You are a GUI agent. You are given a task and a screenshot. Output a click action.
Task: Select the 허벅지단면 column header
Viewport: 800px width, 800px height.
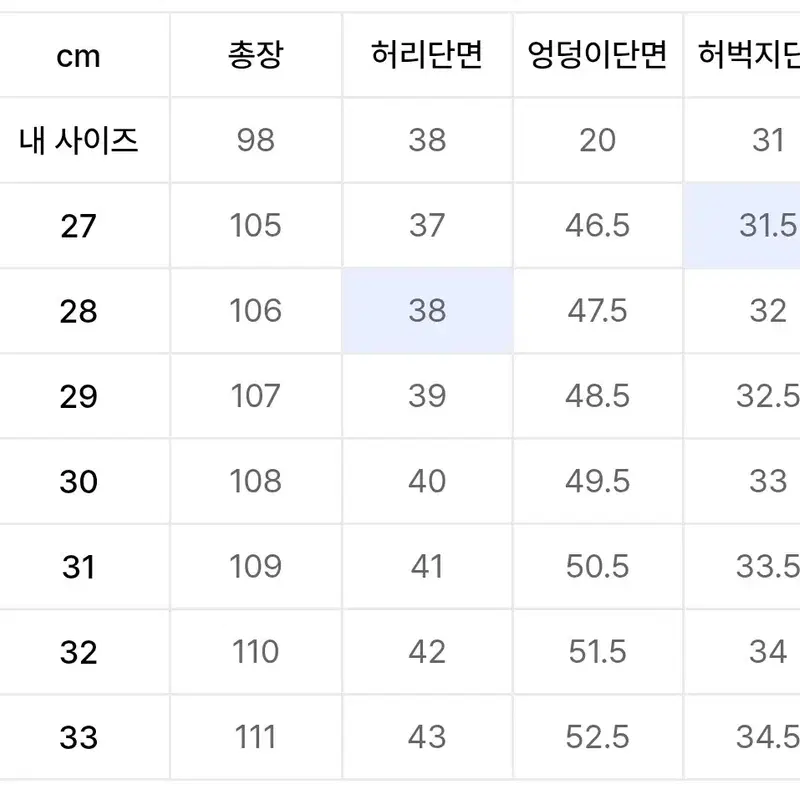point(742,55)
